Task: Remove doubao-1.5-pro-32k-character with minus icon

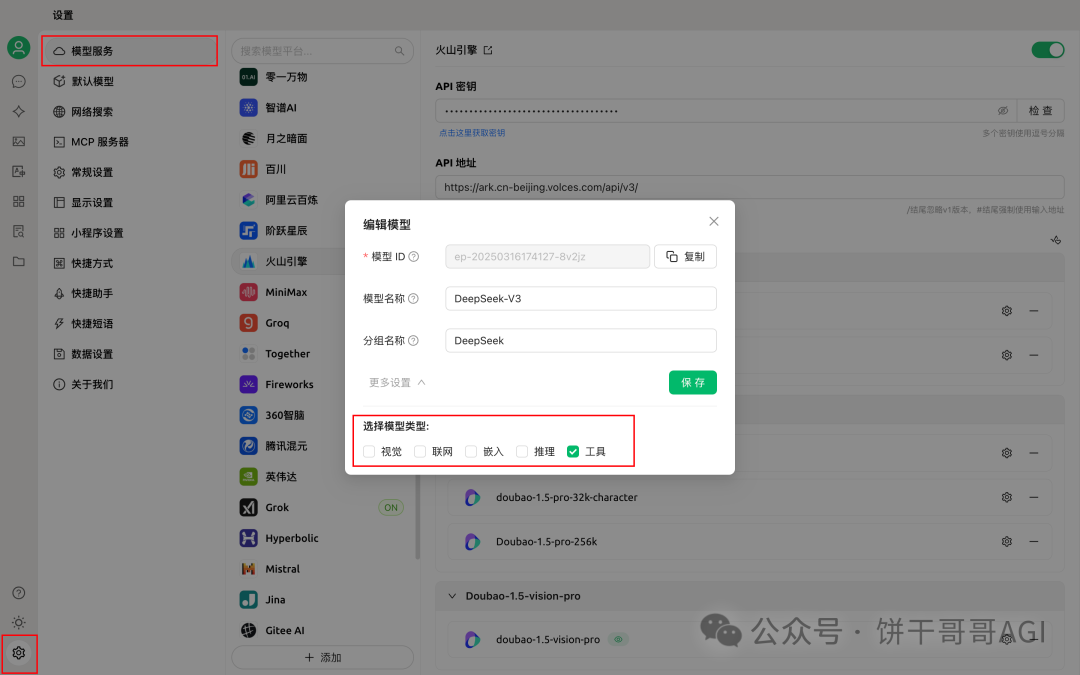Action: tap(1034, 497)
